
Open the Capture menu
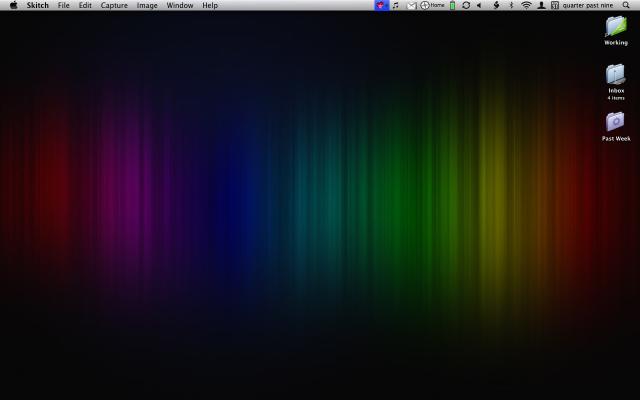[114, 5]
